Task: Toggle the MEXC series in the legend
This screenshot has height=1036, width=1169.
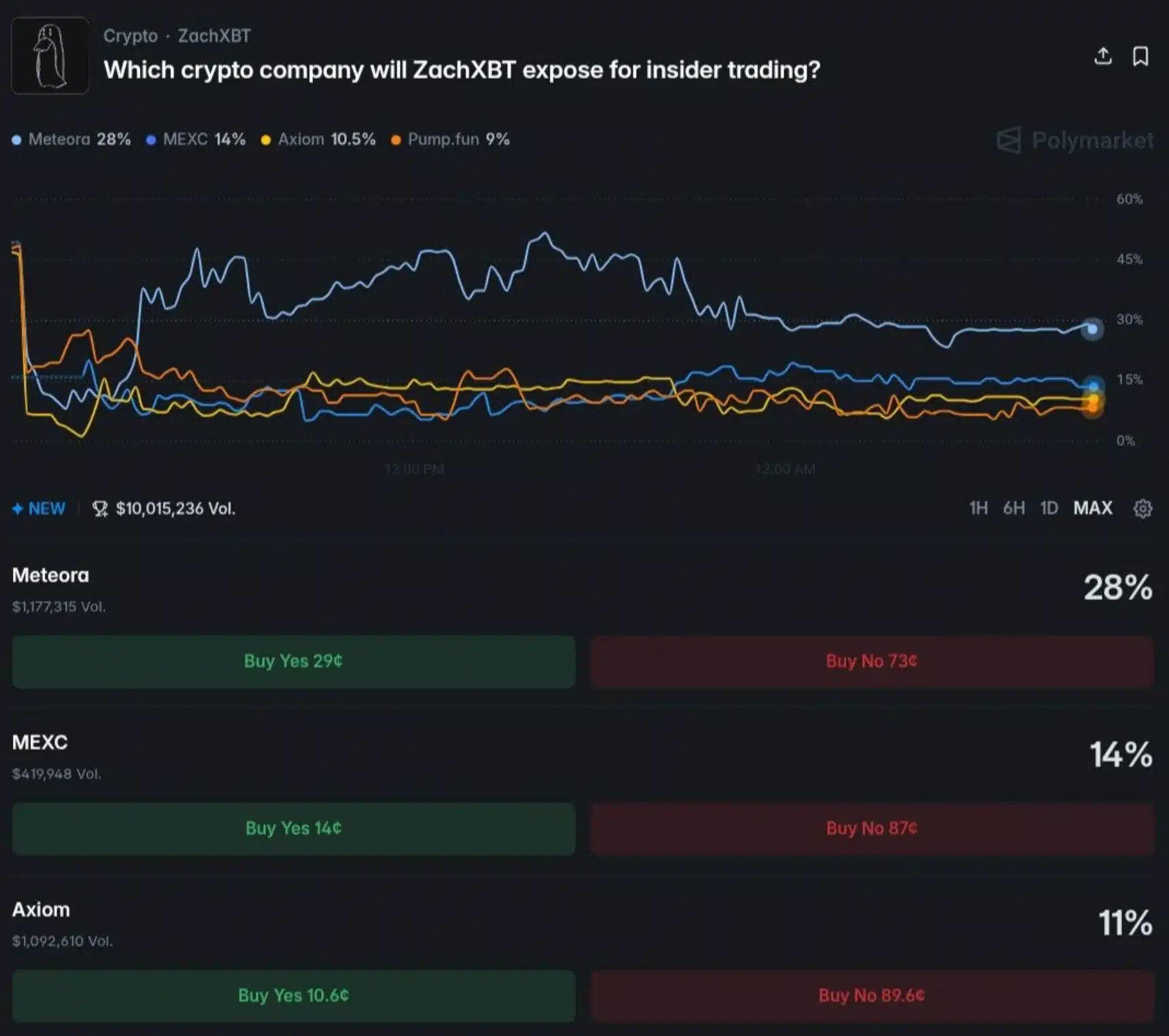Action: (152, 139)
